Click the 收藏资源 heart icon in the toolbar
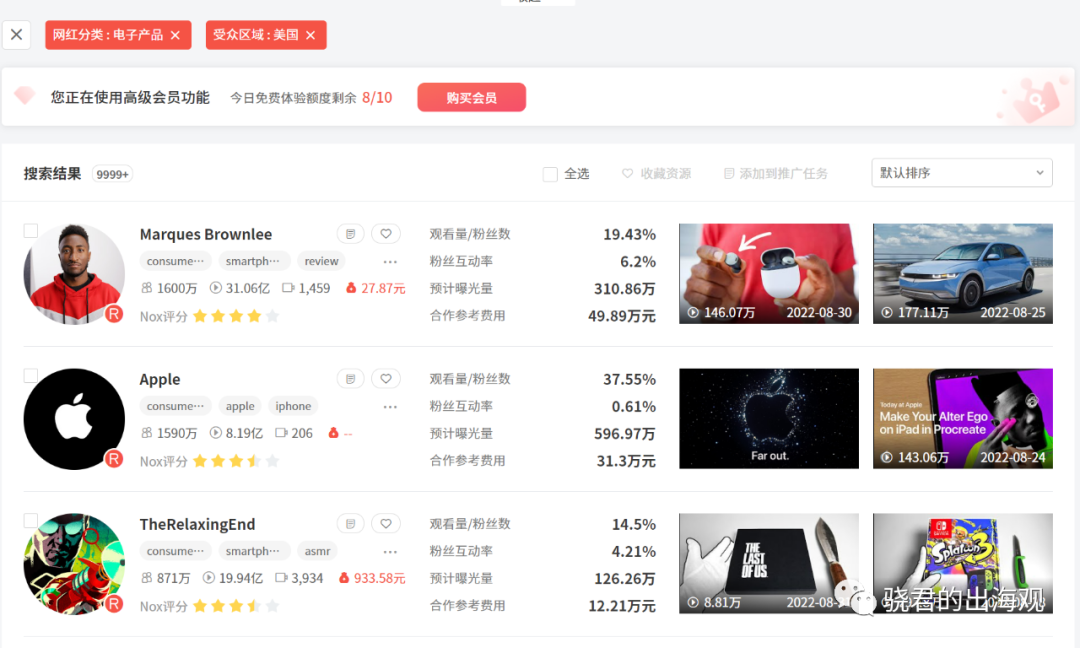The image size is (1080, 648). (625, 172)
